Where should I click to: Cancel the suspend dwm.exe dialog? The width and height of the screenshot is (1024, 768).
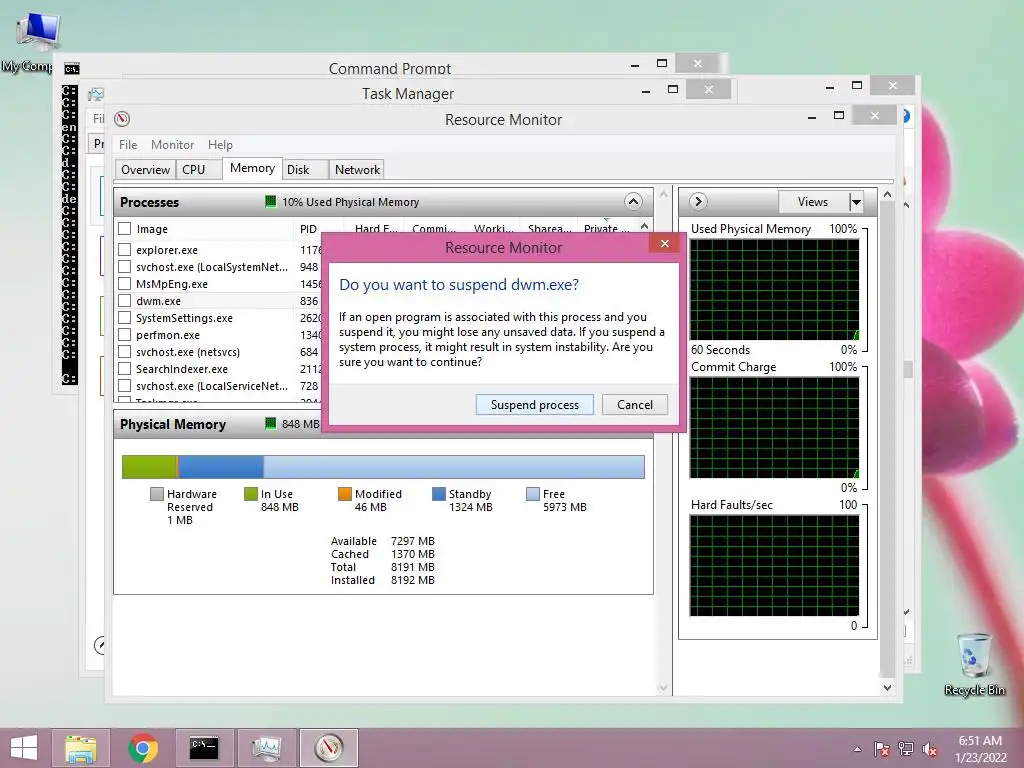click(x=635, y=405)
